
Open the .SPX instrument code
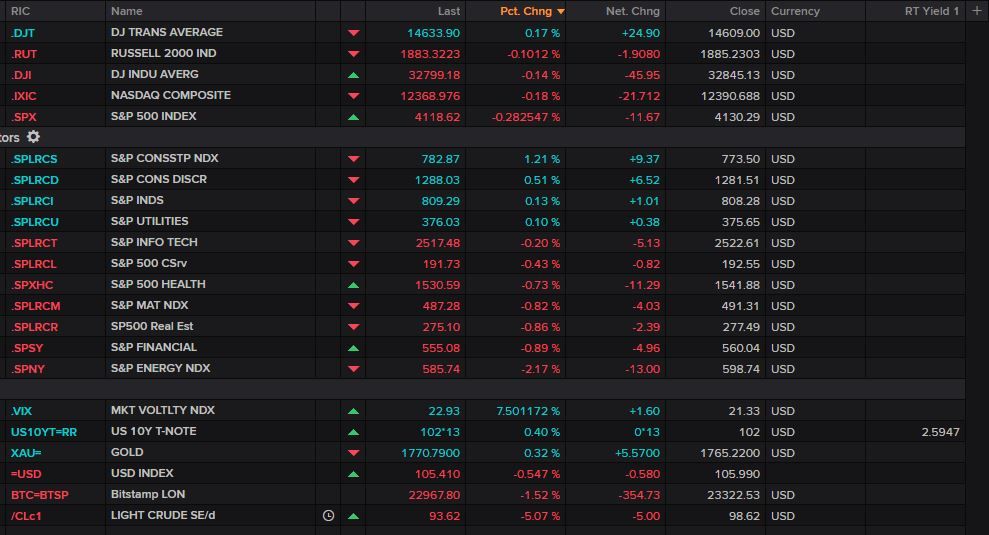pos(23,117)
